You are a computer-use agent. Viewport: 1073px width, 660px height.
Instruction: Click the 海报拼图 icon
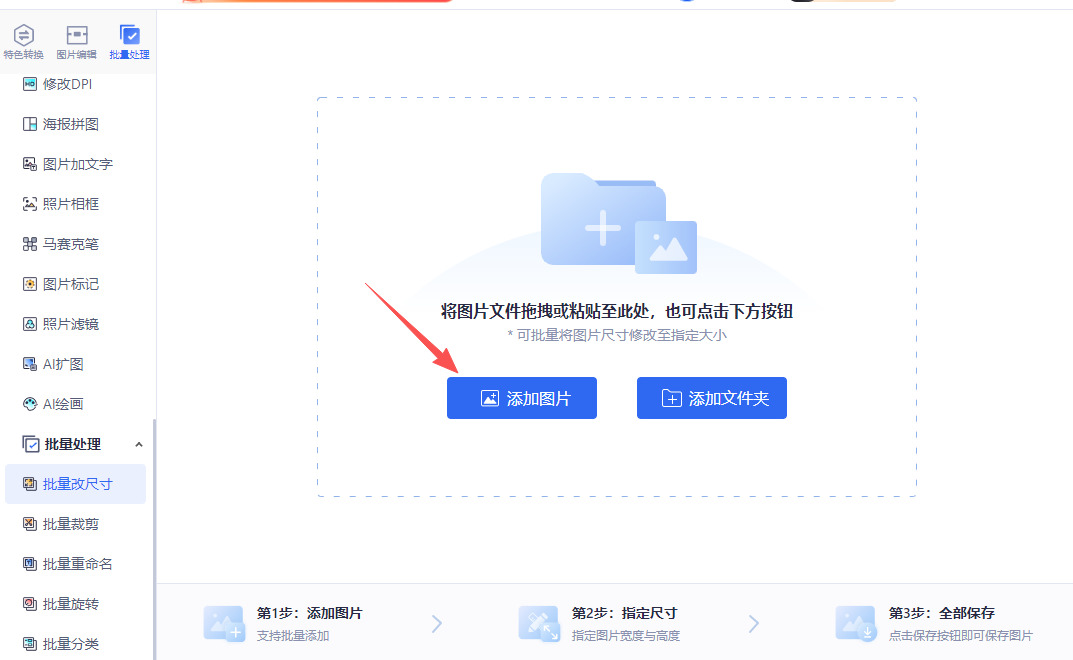click(x=29, y=124)
